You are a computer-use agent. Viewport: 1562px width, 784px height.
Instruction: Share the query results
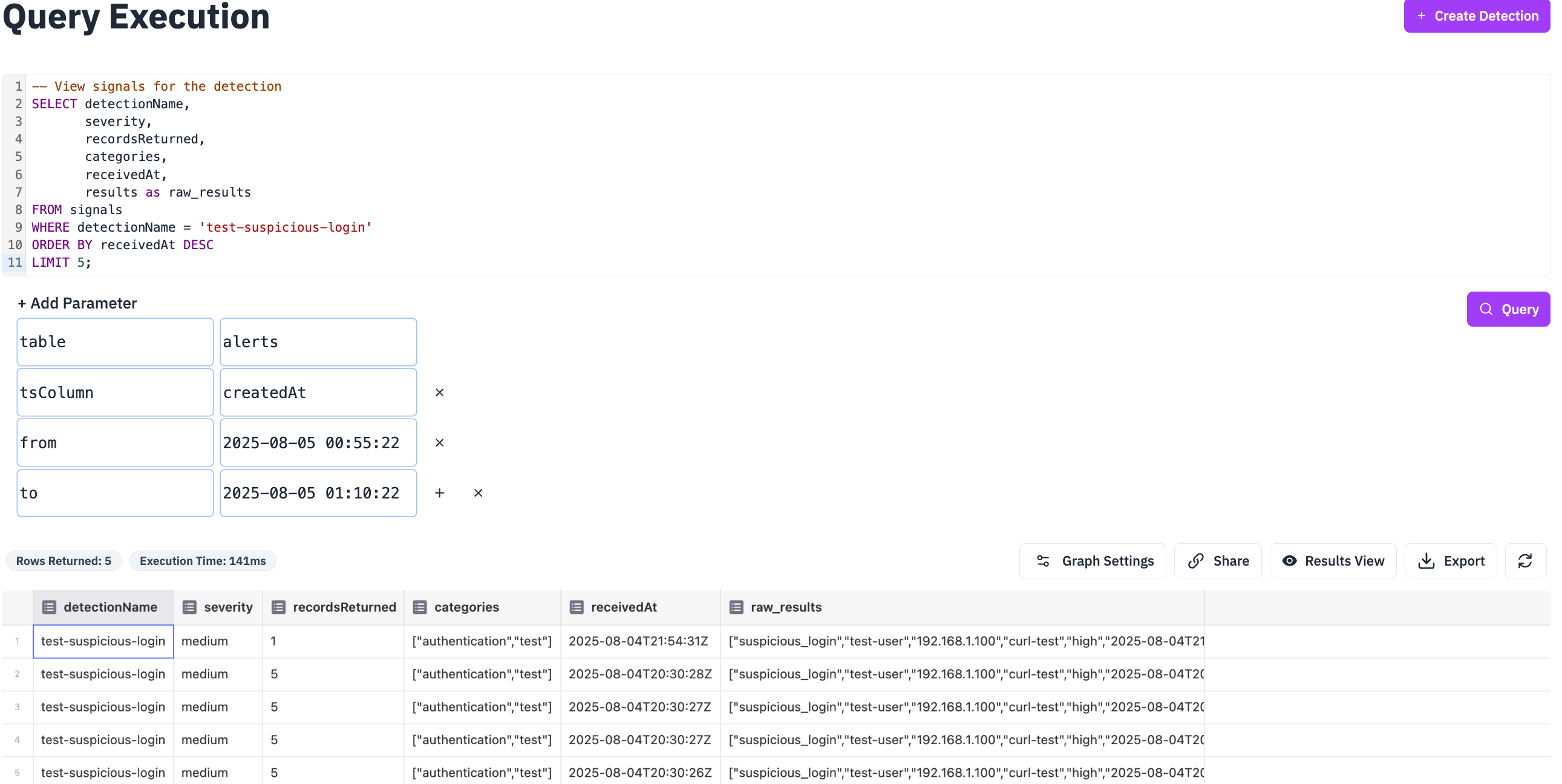[x=1218, y=561]
